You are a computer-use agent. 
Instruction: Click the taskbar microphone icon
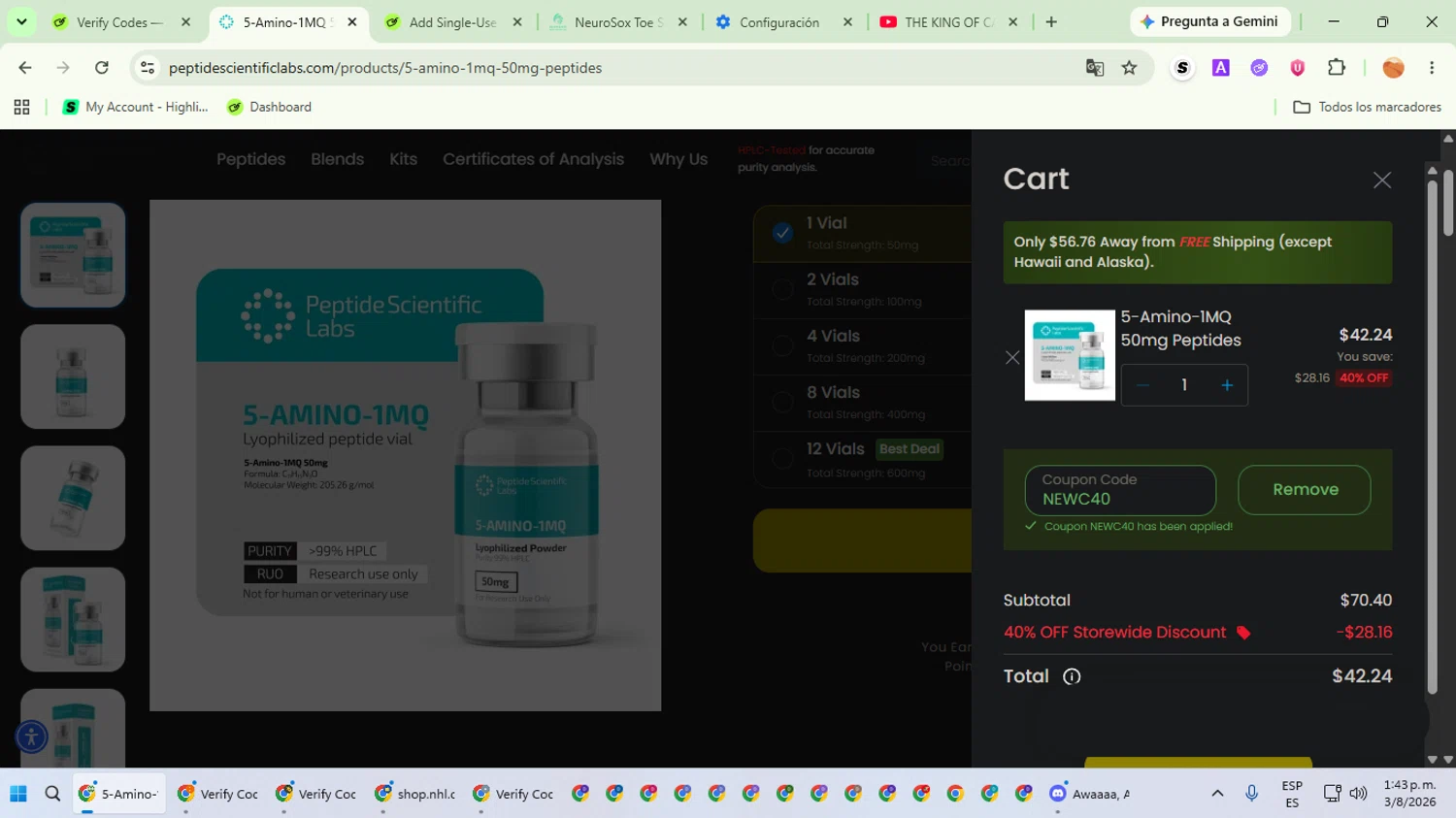point(1252,794)
